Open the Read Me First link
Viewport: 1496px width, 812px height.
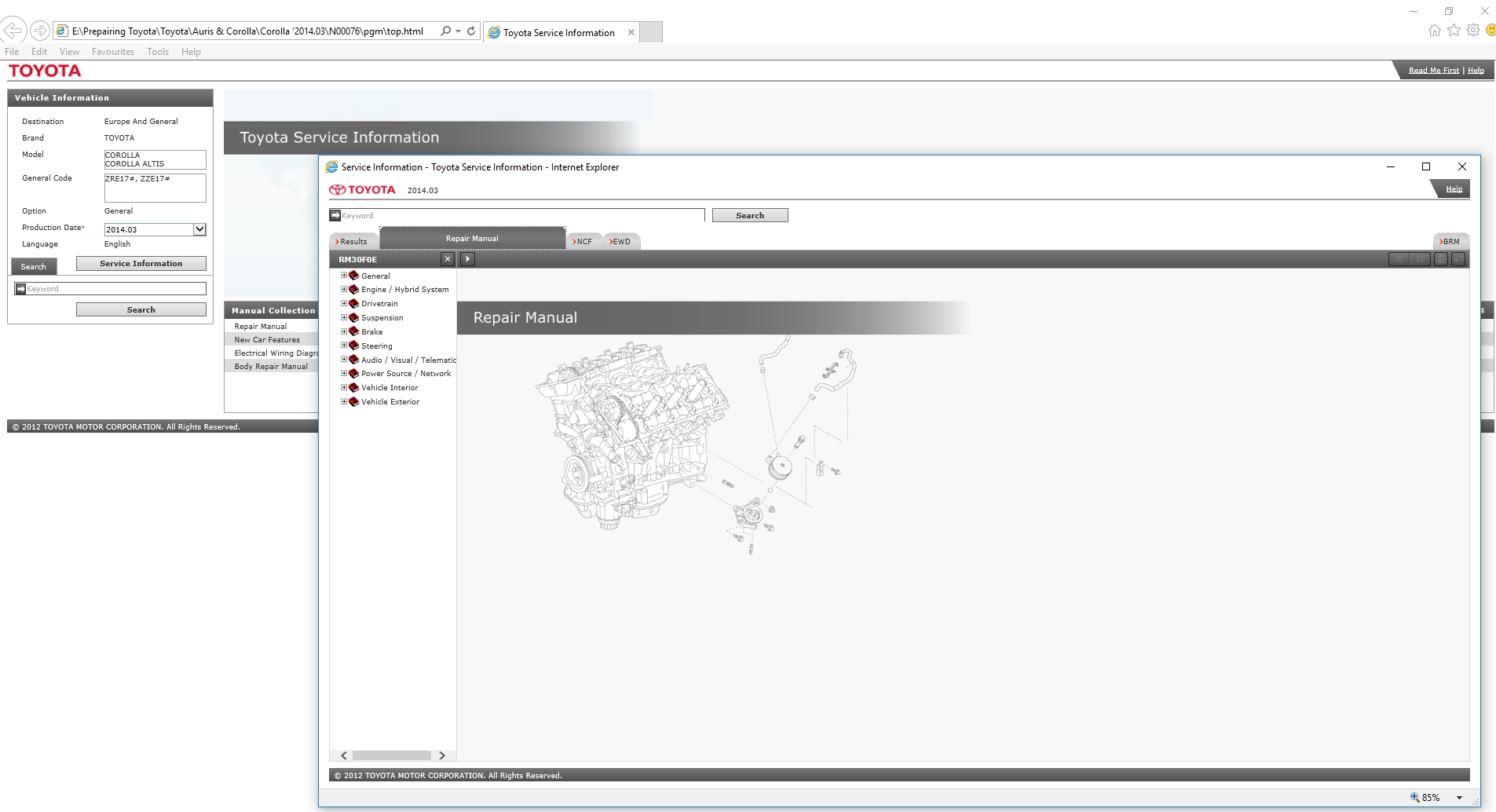coord(1433,71)
